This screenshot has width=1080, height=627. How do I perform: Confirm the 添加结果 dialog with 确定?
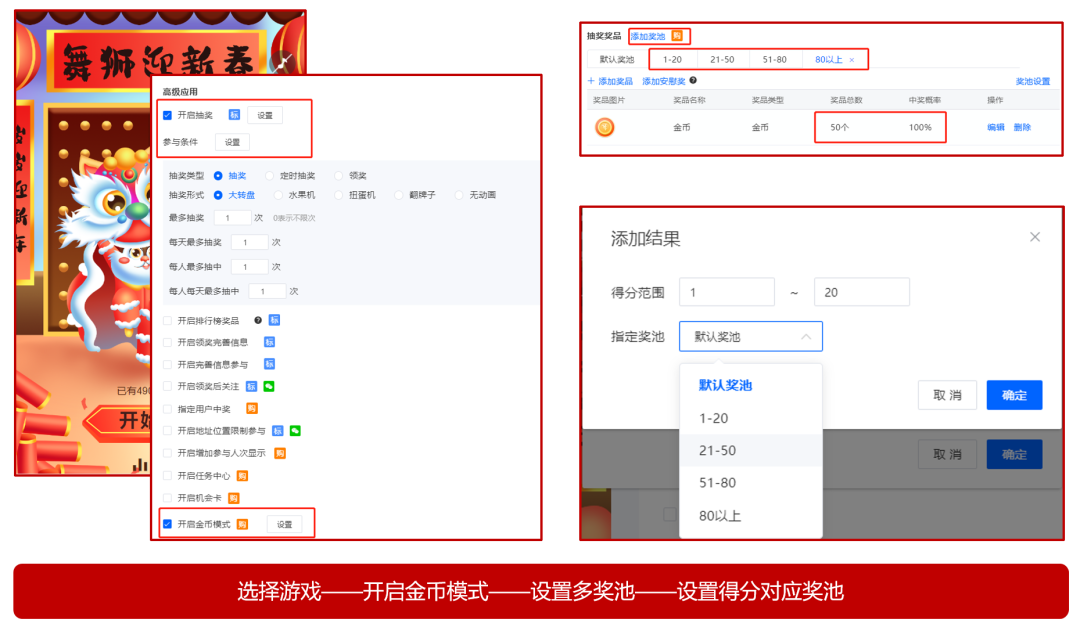(x=1014, y=395)
